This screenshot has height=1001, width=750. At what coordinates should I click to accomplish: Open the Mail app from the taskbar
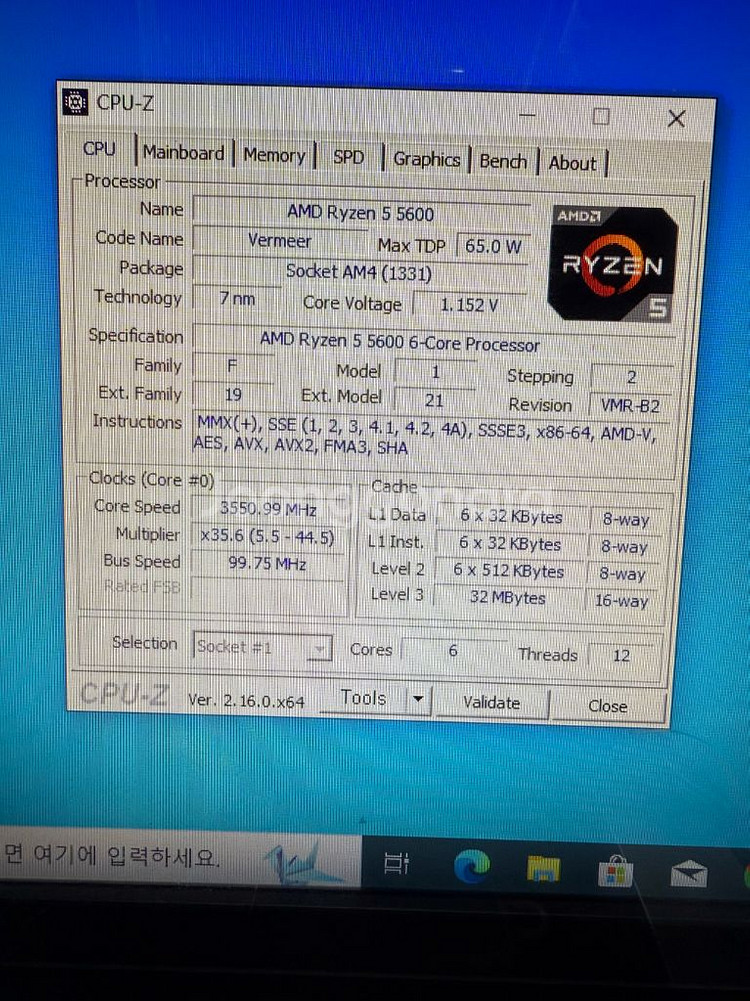click(689, 873)
